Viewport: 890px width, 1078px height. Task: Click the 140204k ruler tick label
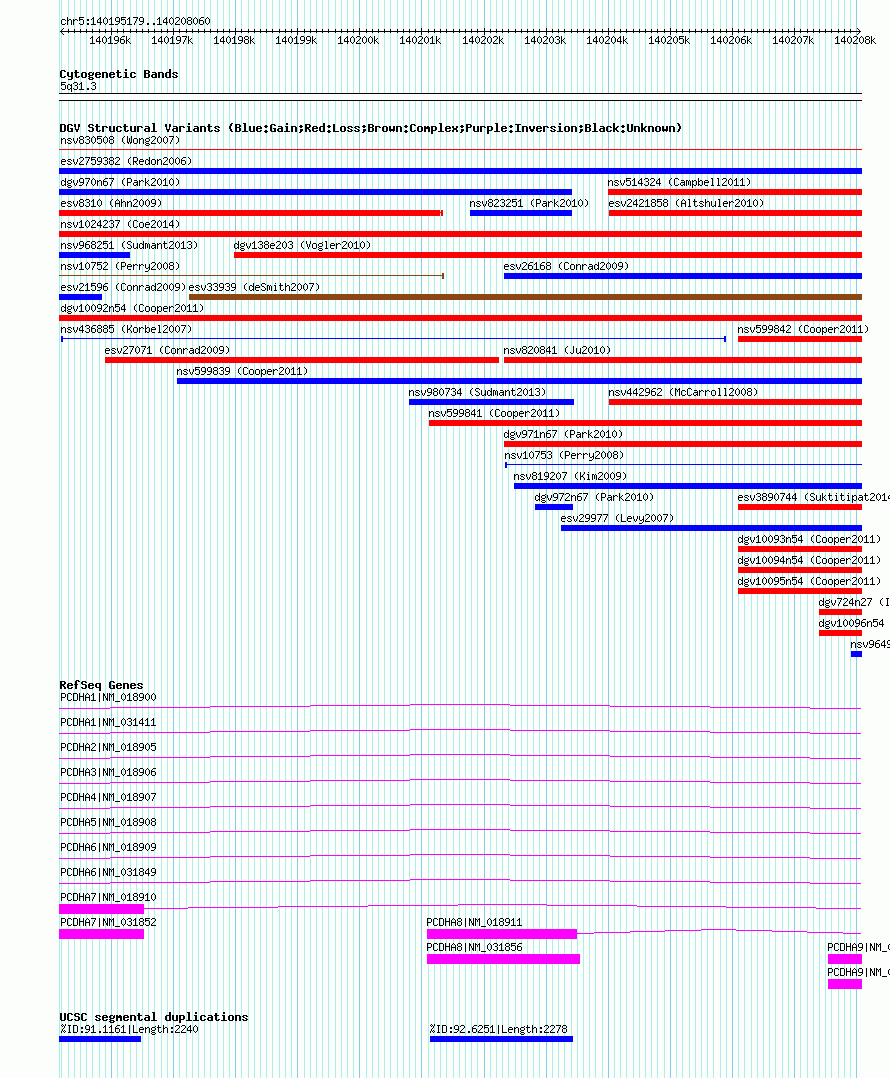point(607,41)
